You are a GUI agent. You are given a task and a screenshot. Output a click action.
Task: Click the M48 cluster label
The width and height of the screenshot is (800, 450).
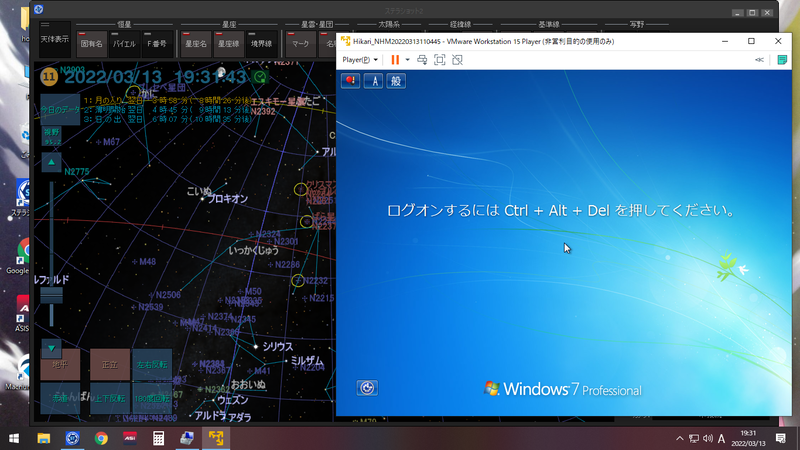click(x=147, y=262)
